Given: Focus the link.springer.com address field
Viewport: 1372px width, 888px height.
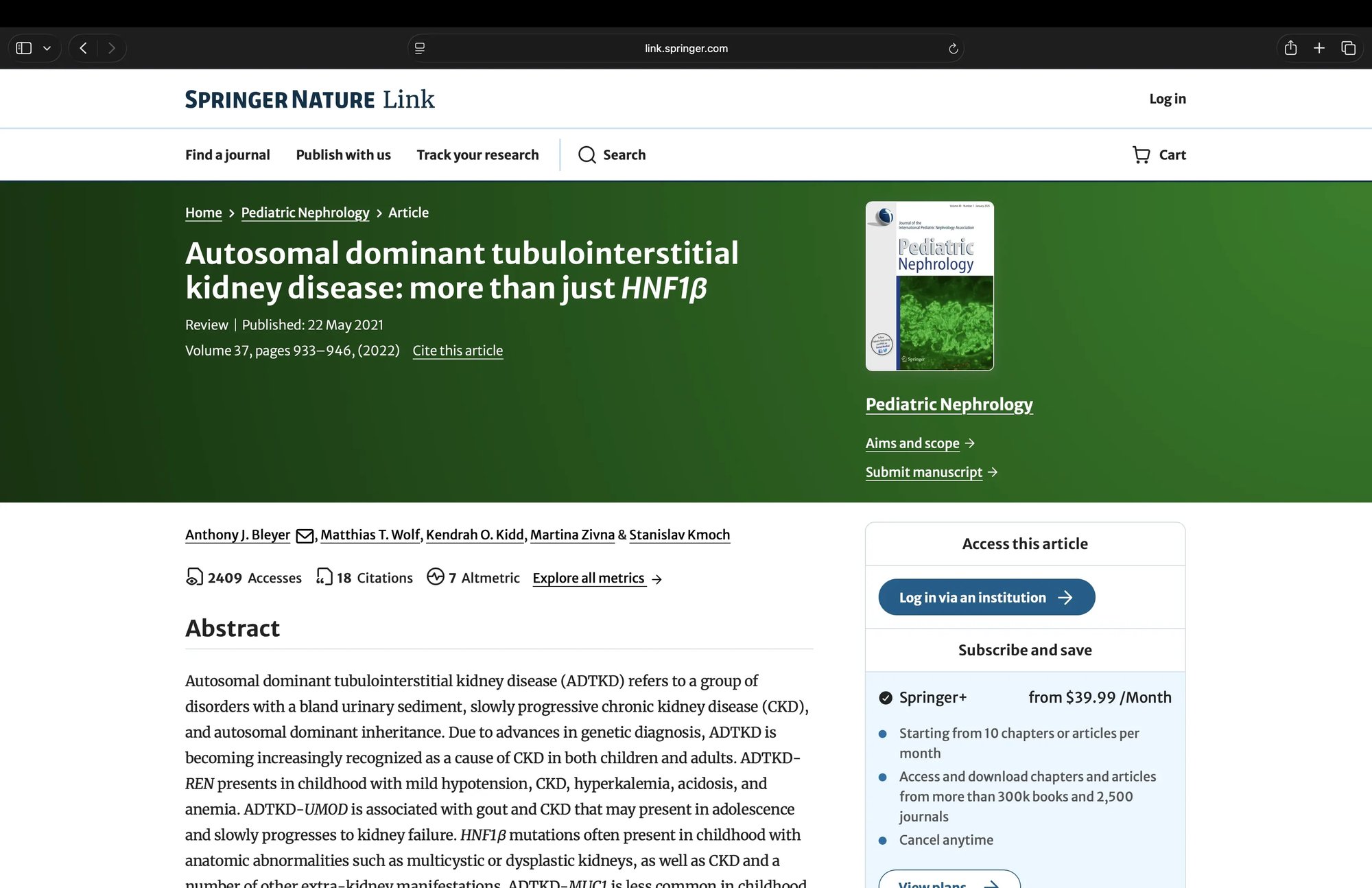Looking at the screenshot, I should tap(686, 48).
